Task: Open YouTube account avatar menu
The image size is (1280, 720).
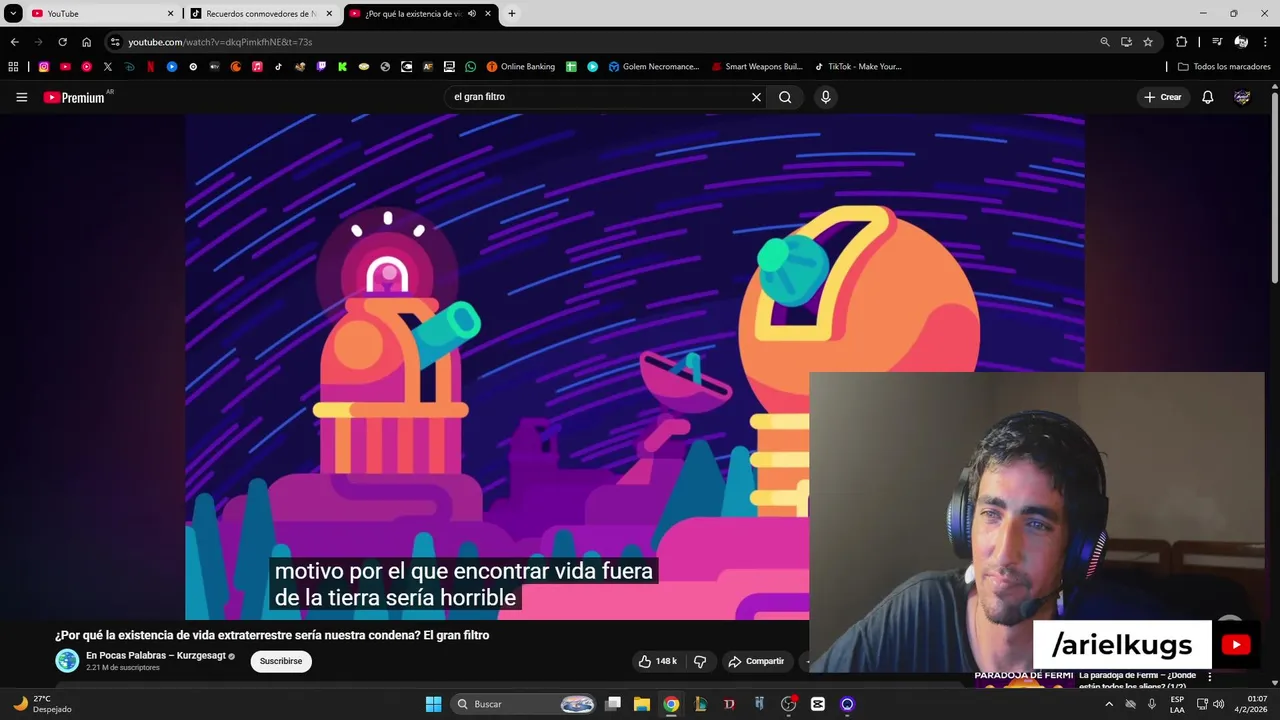Action: pyautogui.click(x=1242, y=97)
